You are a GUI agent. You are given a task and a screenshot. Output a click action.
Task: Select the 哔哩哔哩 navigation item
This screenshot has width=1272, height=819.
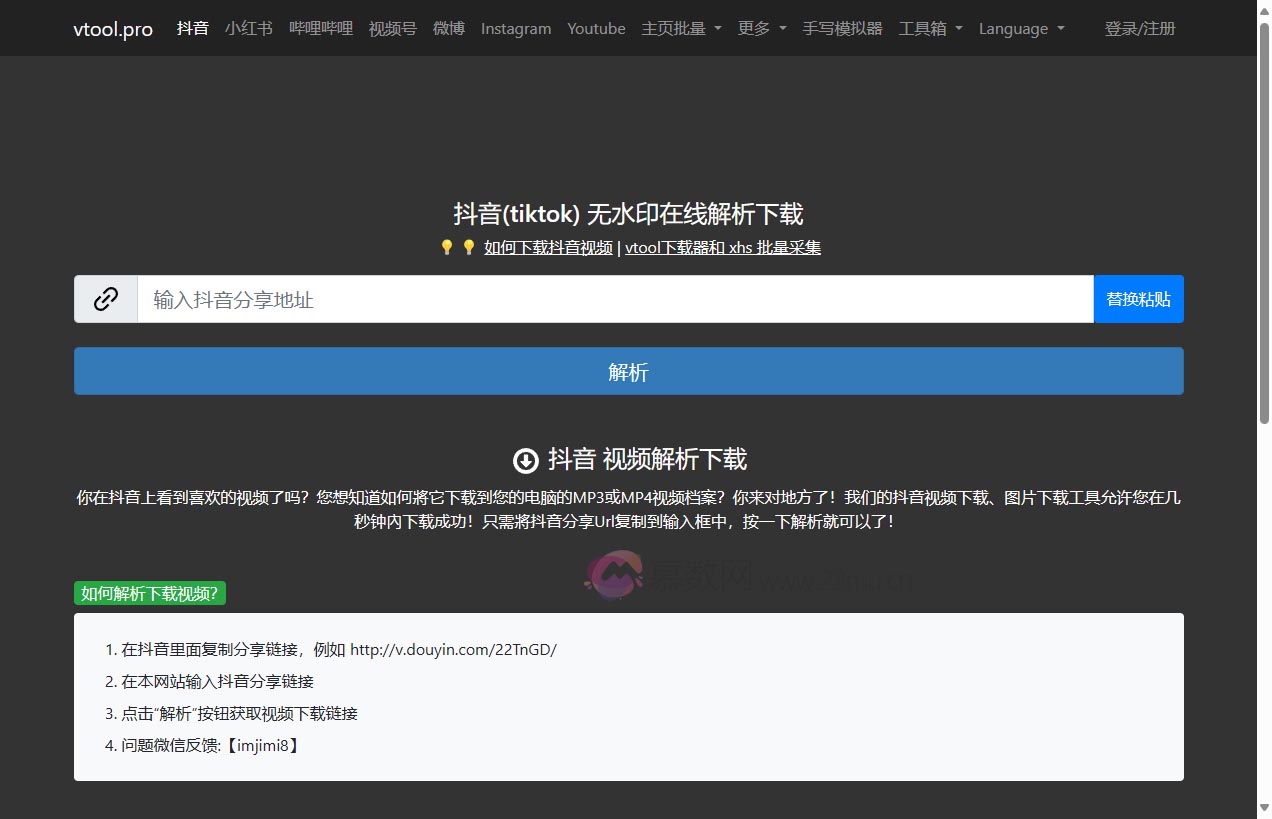[x=320, y=29]
